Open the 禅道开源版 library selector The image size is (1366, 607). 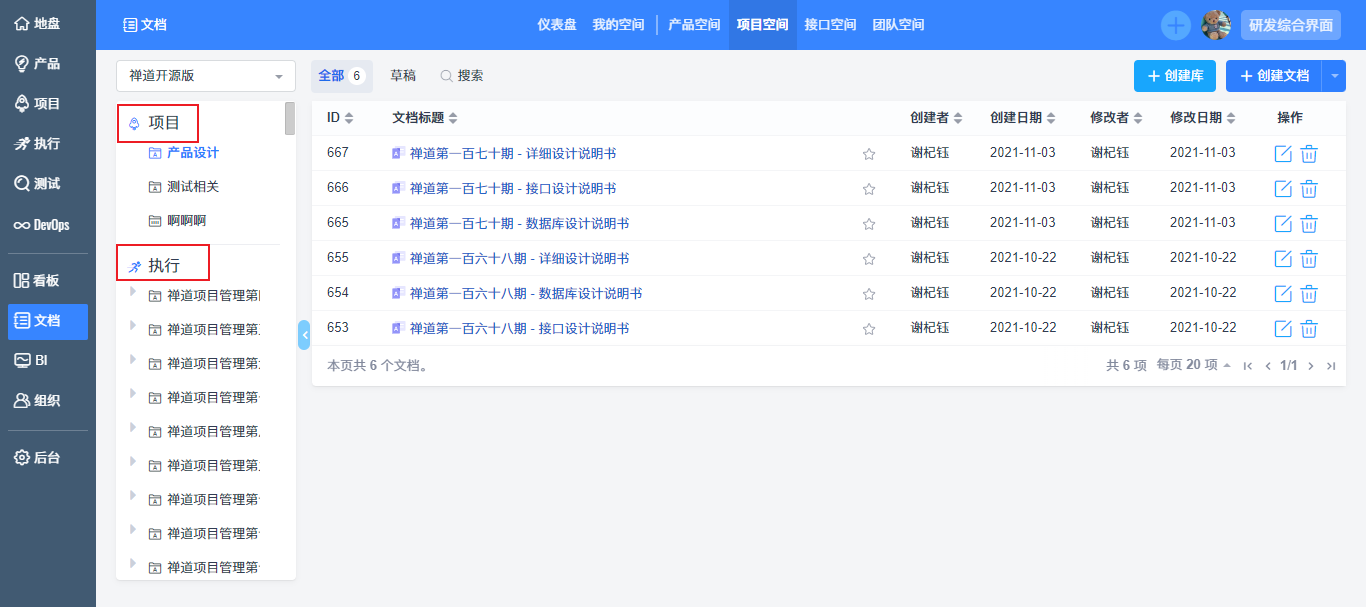pos(205,76)
